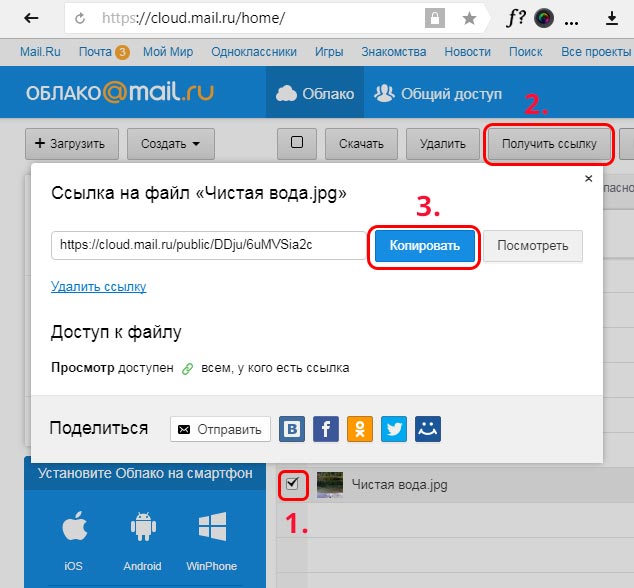Click the Удалить ссылку link

point(99,286)
